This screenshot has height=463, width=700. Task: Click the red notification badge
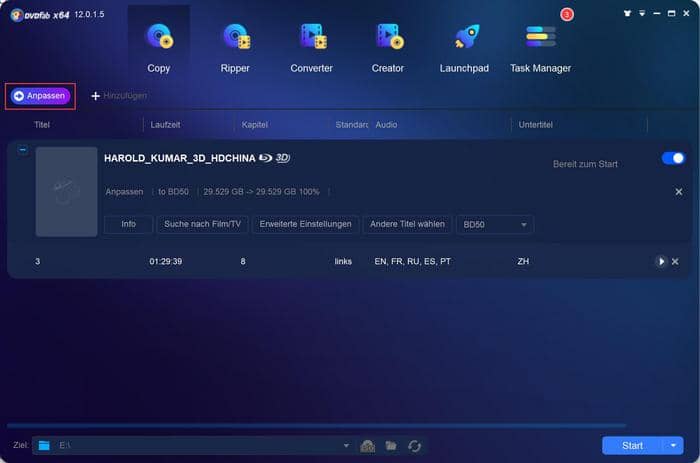click(x=567, y=14)
